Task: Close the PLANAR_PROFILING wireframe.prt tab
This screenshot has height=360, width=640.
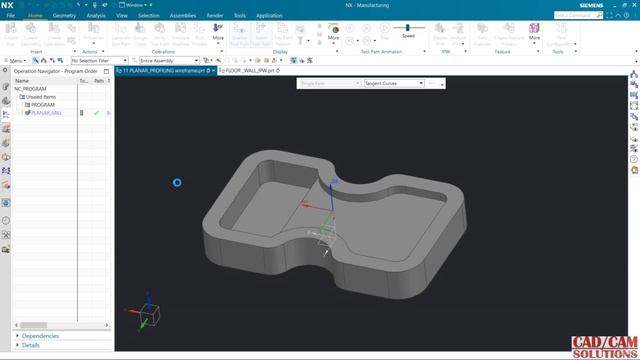Action: click(213, 71)
